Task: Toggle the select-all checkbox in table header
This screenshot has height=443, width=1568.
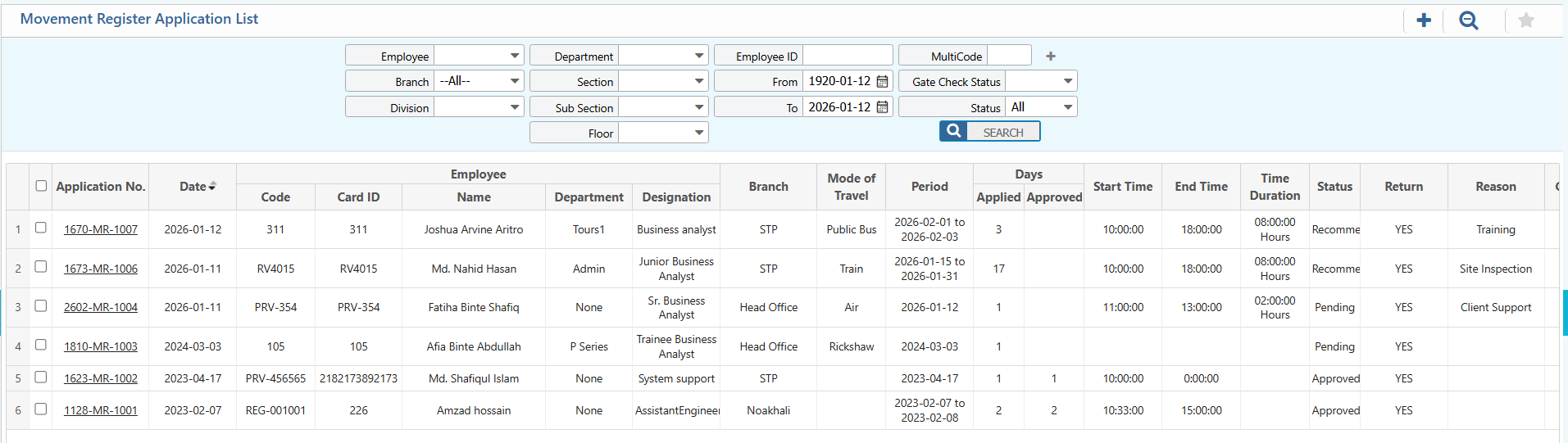Action: (41, 186)
